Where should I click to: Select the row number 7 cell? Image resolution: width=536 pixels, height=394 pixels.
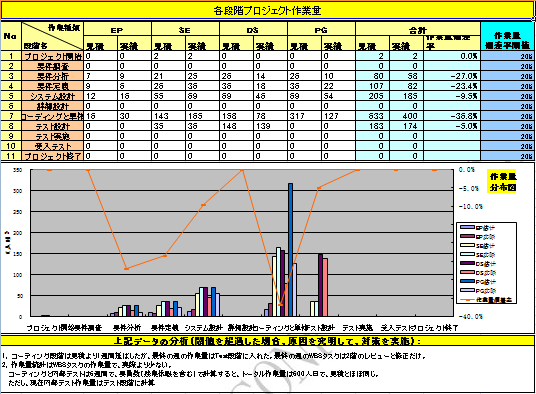tap(11, 116)
